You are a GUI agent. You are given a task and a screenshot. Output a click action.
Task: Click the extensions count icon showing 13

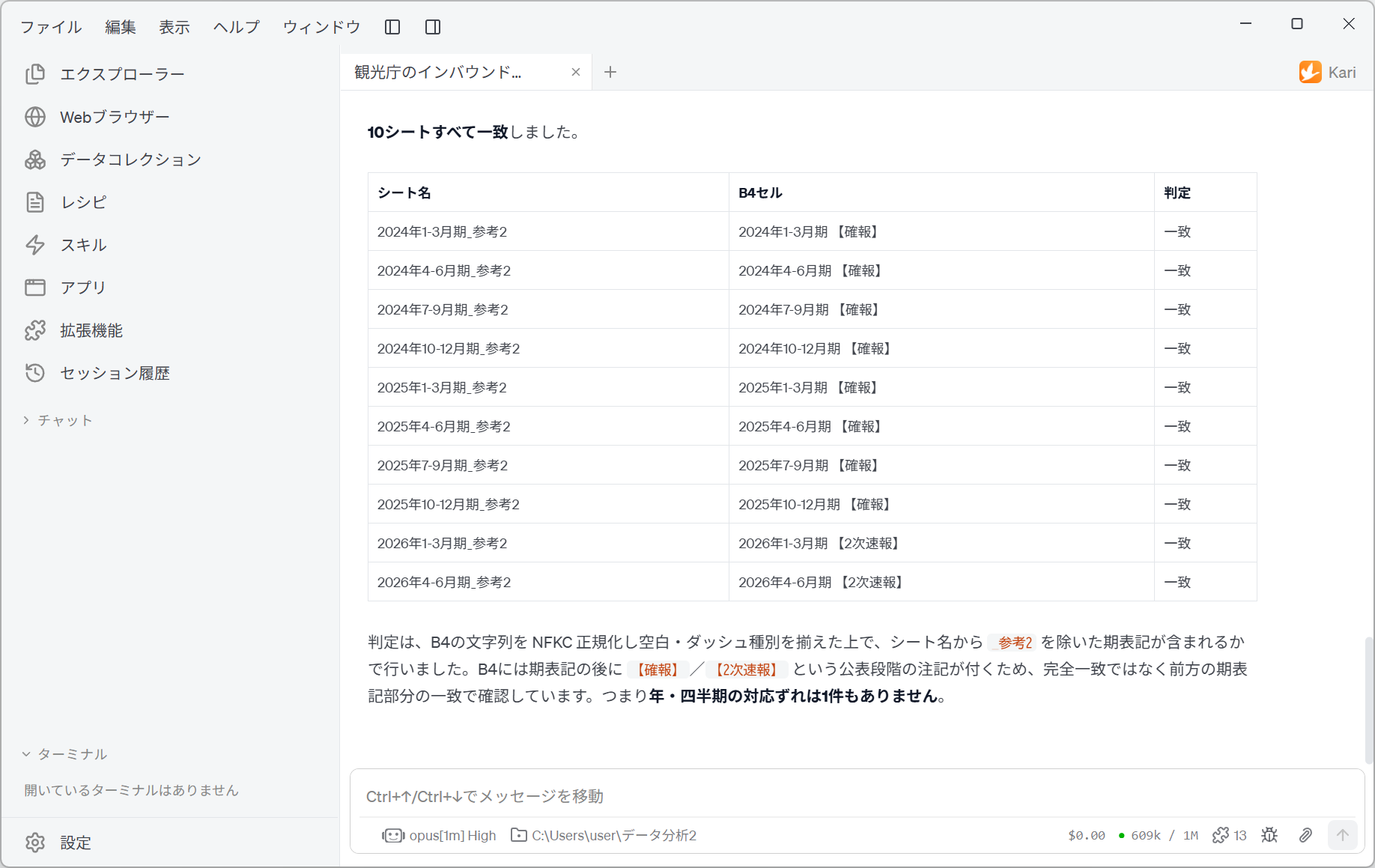(1229, 835)
